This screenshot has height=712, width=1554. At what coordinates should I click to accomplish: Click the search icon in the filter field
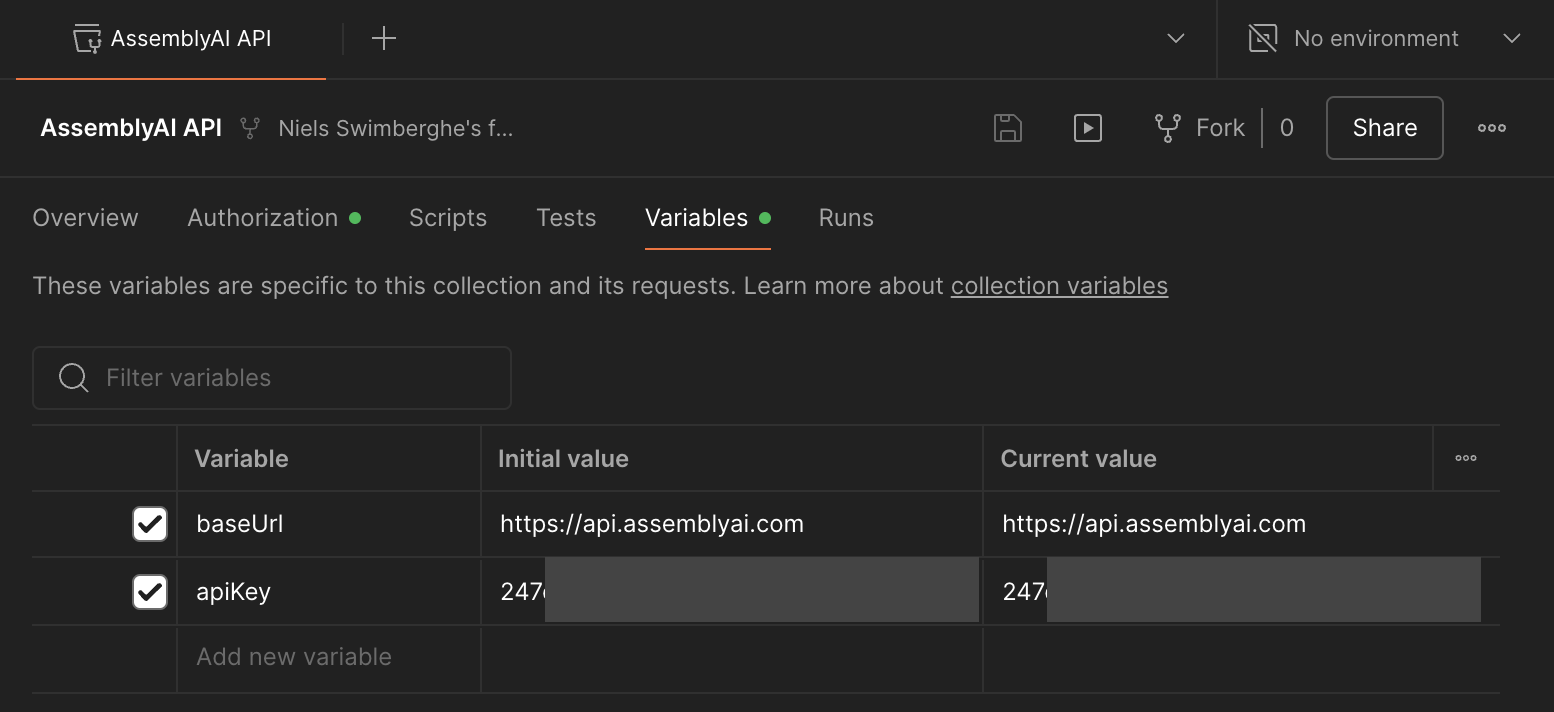click(73, 377)
